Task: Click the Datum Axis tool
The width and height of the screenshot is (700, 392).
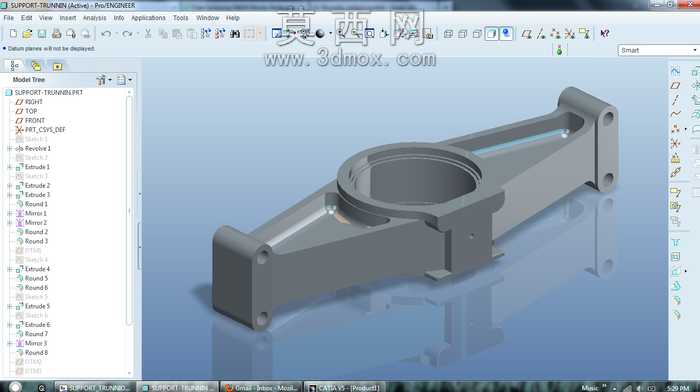Action: pos(675,100)
